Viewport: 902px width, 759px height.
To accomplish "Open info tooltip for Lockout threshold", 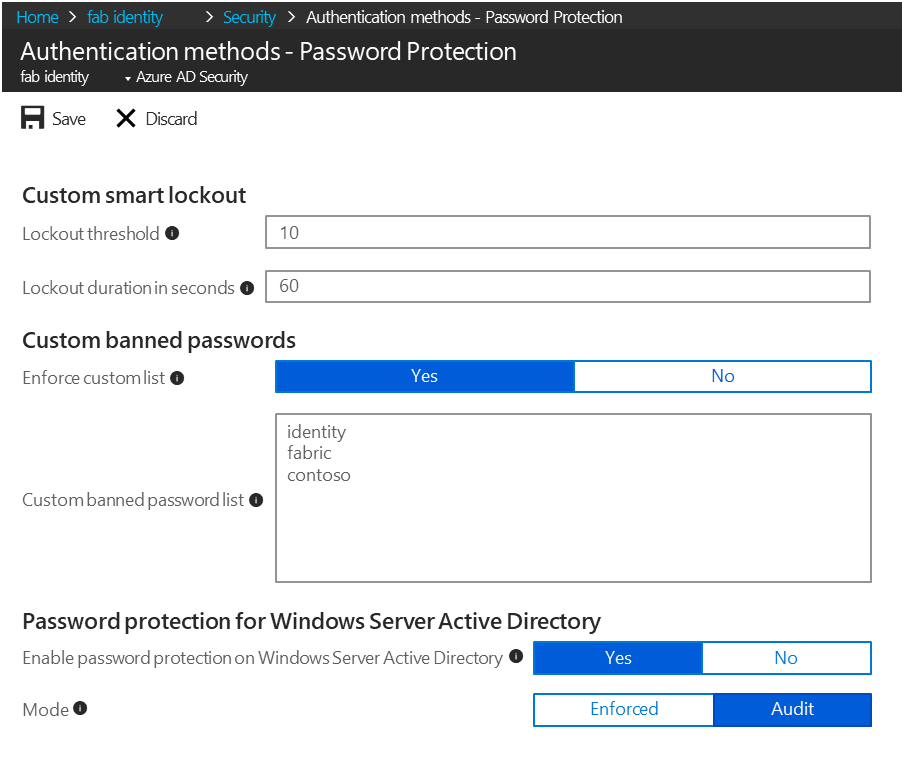I will tap(172, 233).
